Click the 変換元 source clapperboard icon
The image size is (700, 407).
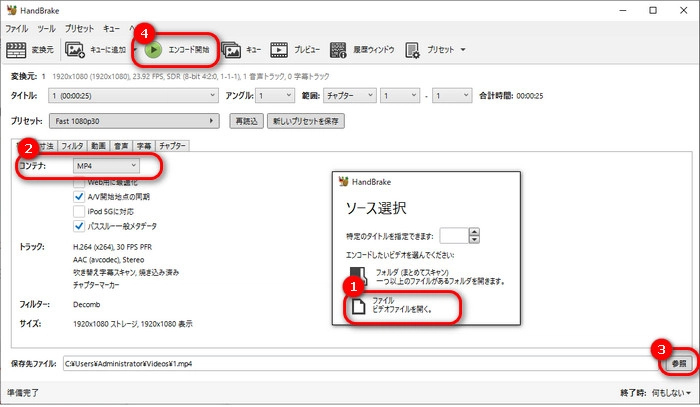(x=16, y=50)
